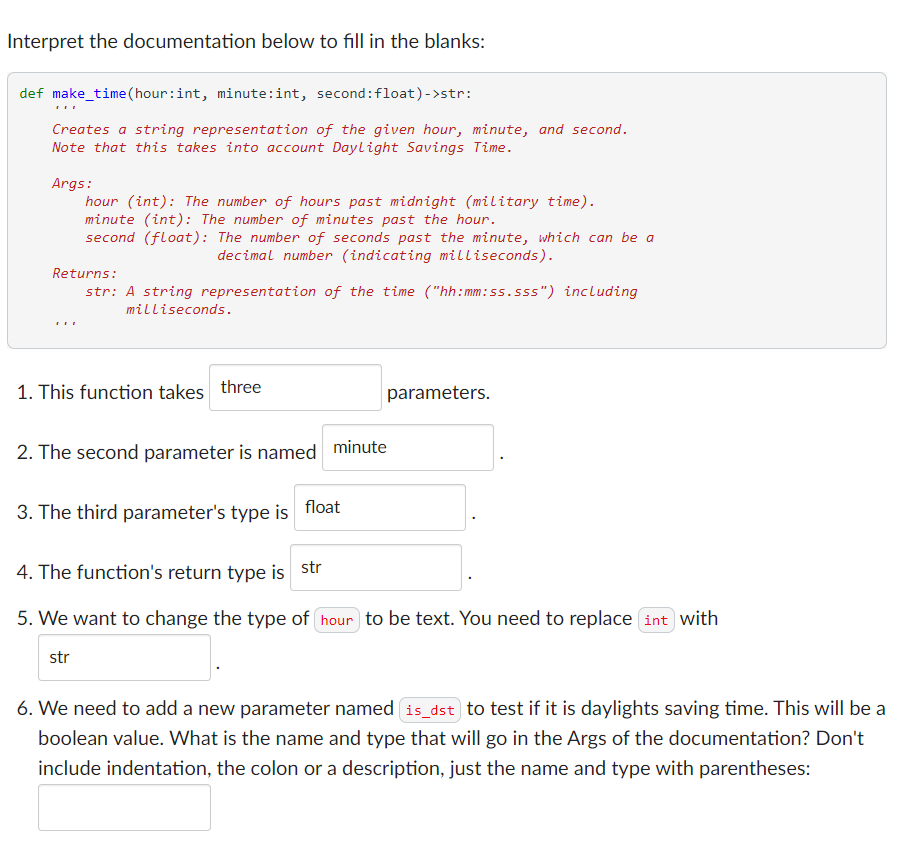Select the answer field below question 5
This screenshot has width=909, height=853.
[x=124, y=657]
